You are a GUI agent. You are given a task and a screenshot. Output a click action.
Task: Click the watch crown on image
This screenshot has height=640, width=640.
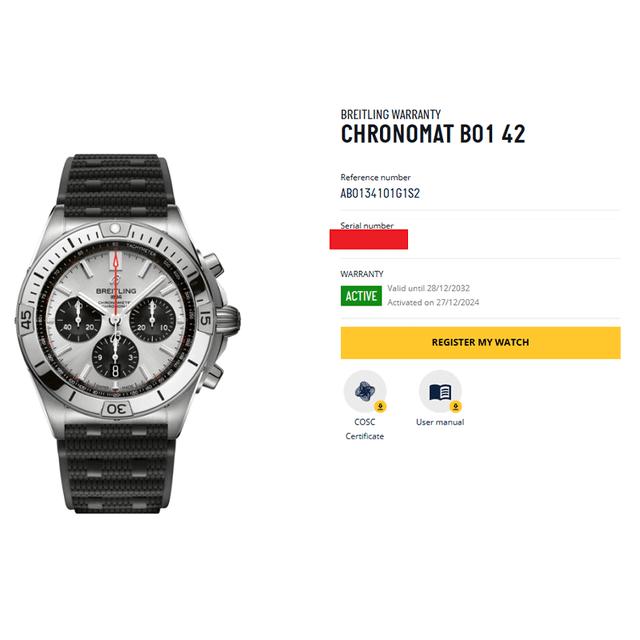229,320
